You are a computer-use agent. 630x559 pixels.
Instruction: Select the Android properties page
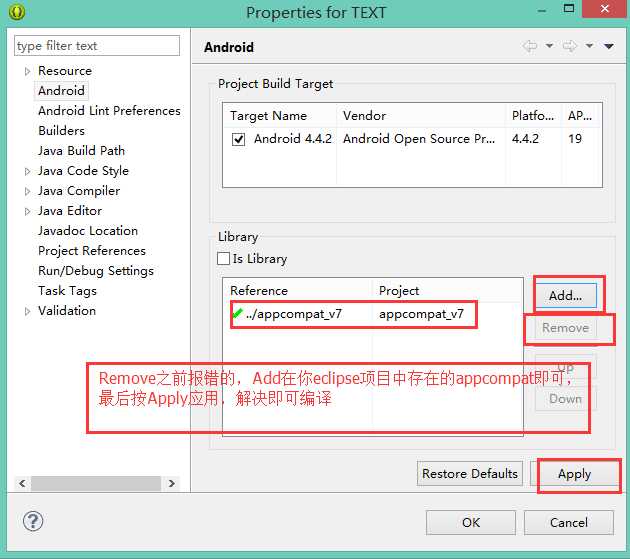coord(61,90)
